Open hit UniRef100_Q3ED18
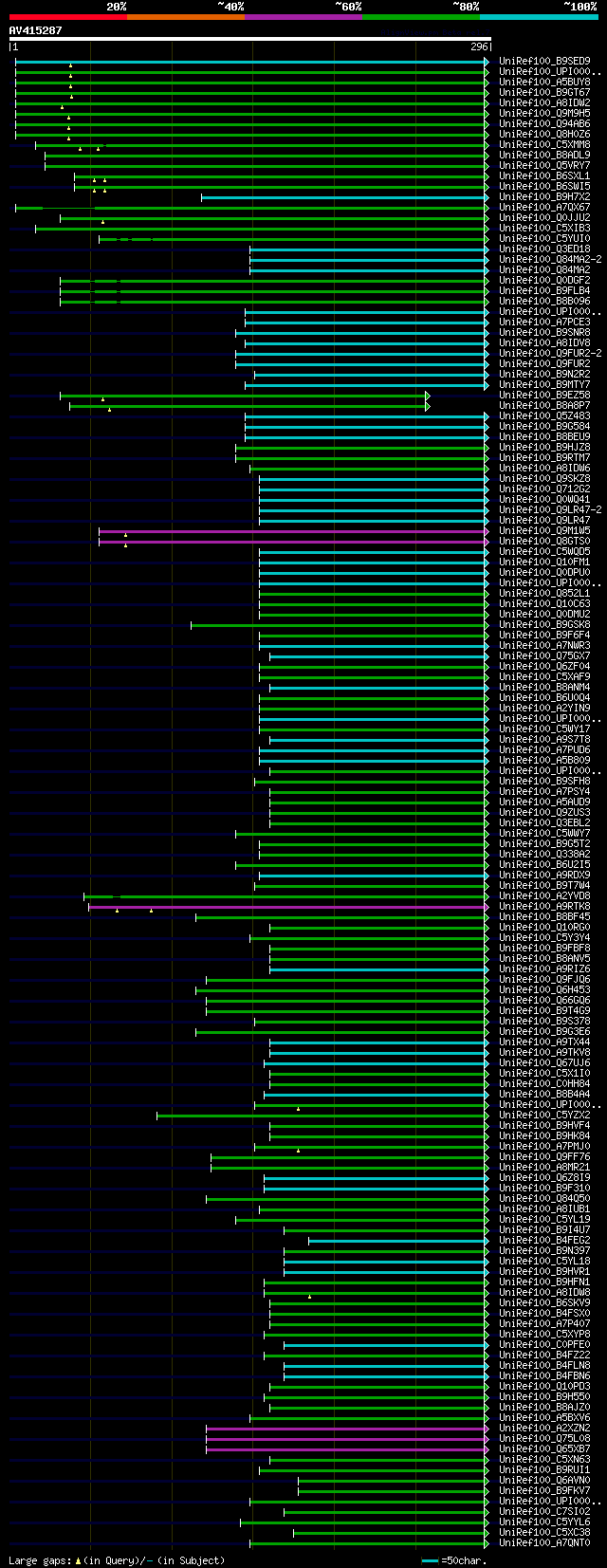Image resolution: width=607 pixels, height=1568 pixels. click(544, 249)
